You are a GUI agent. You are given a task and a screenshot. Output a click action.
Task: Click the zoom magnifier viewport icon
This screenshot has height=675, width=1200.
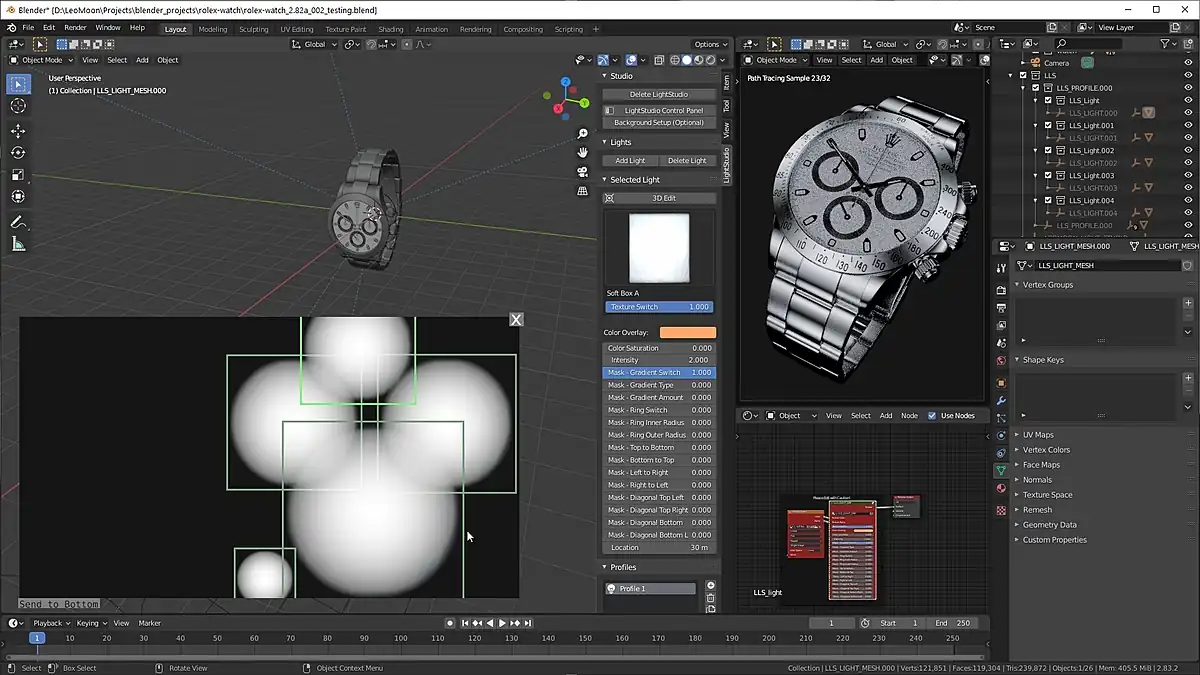(583, 134)
